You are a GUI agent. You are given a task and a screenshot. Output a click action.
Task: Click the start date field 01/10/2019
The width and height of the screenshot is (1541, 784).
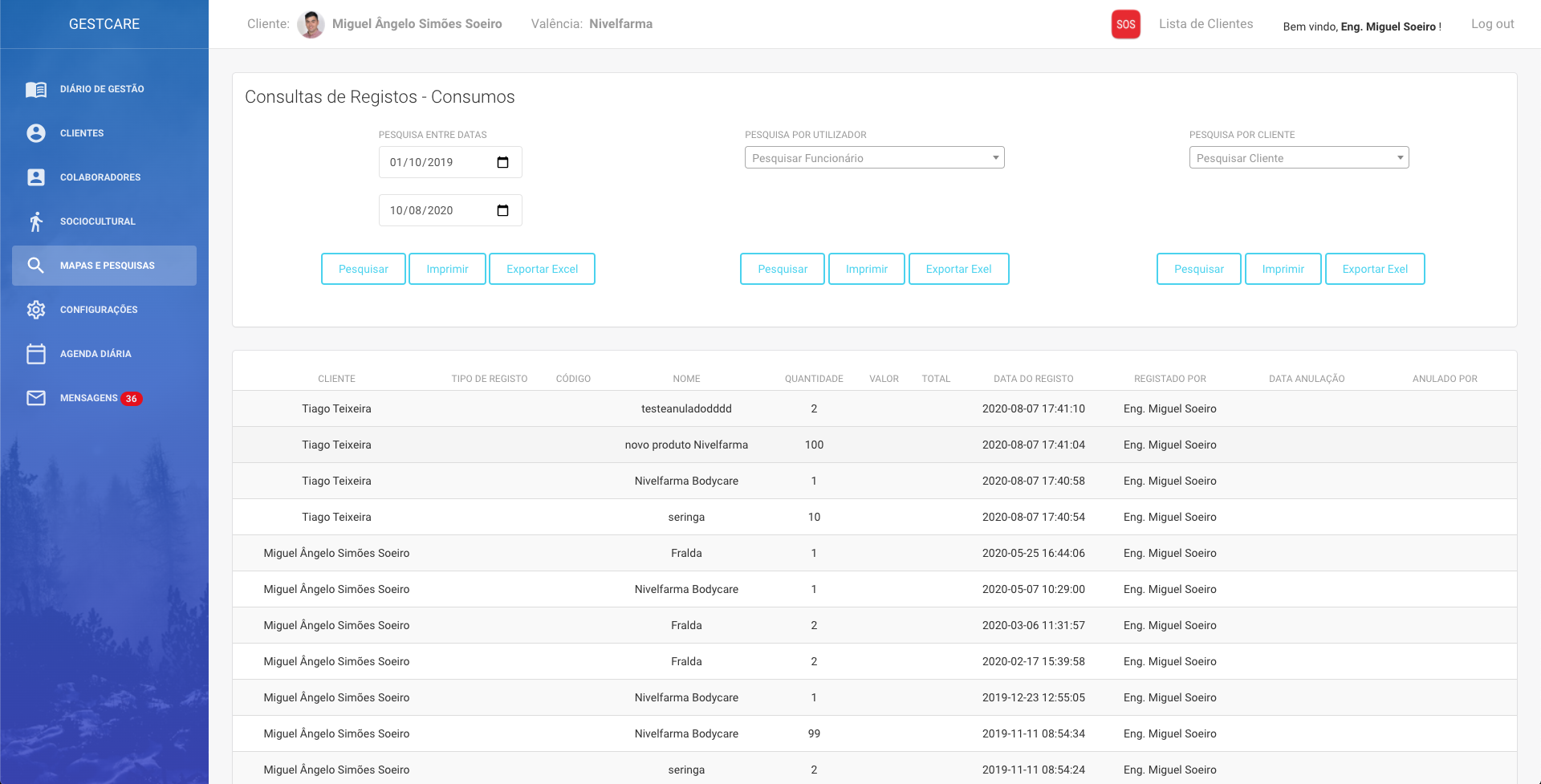click(x=450, y=162)
